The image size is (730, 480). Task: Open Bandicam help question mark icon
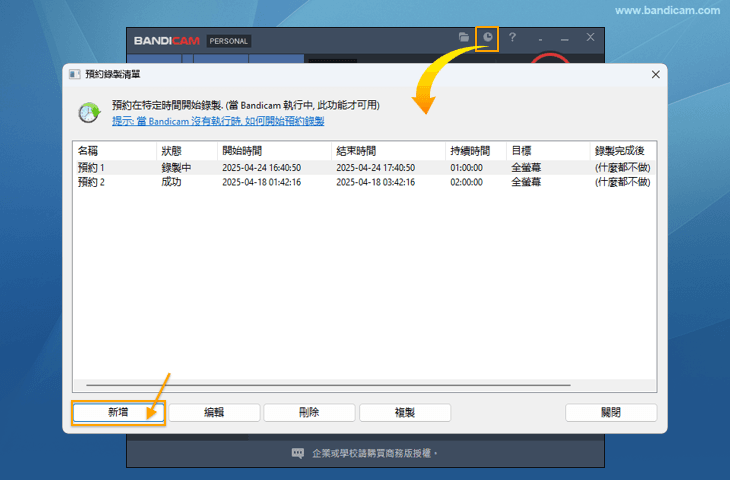click(x=512, y=37)
